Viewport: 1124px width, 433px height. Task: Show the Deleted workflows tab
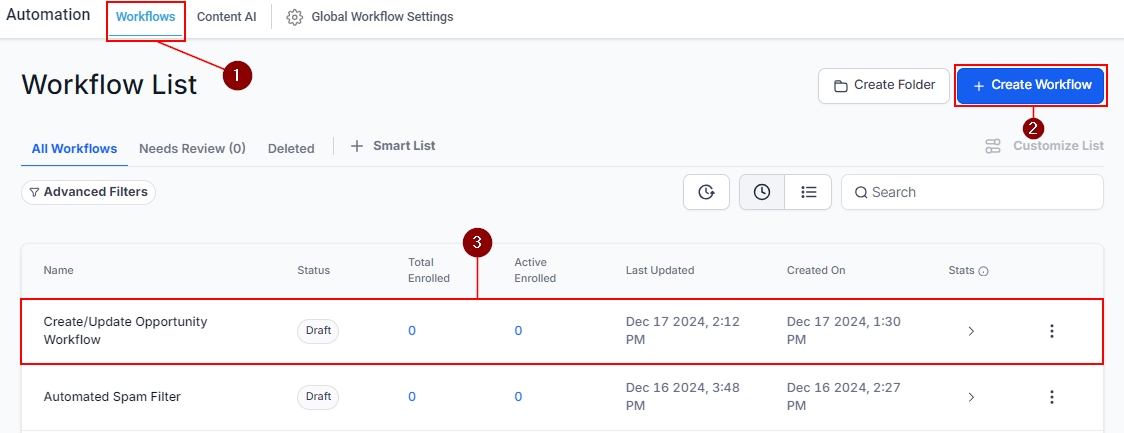pyautogui.click(x=291, y=148)
